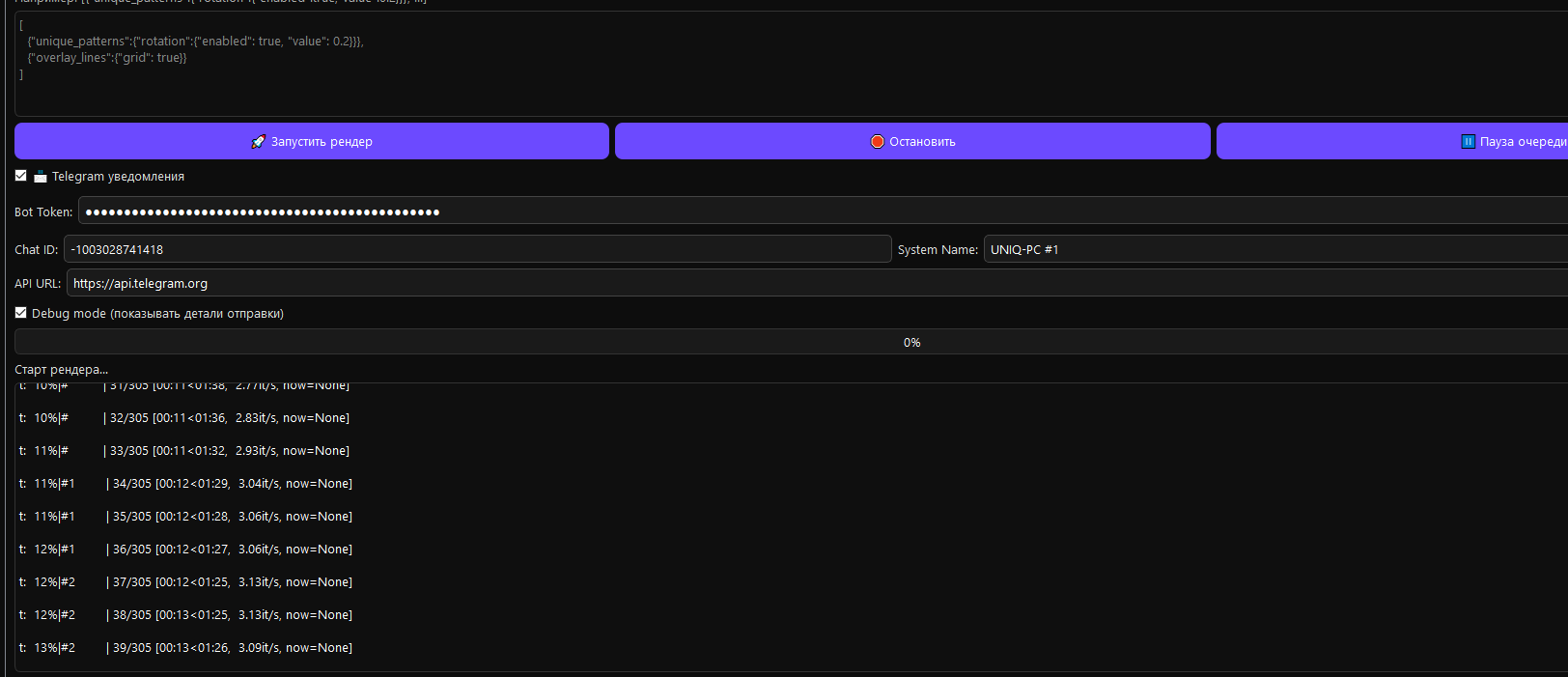Click the overlay_lines grid line in JSON
The image size is (1568, 677).
[x=107, y=58]
